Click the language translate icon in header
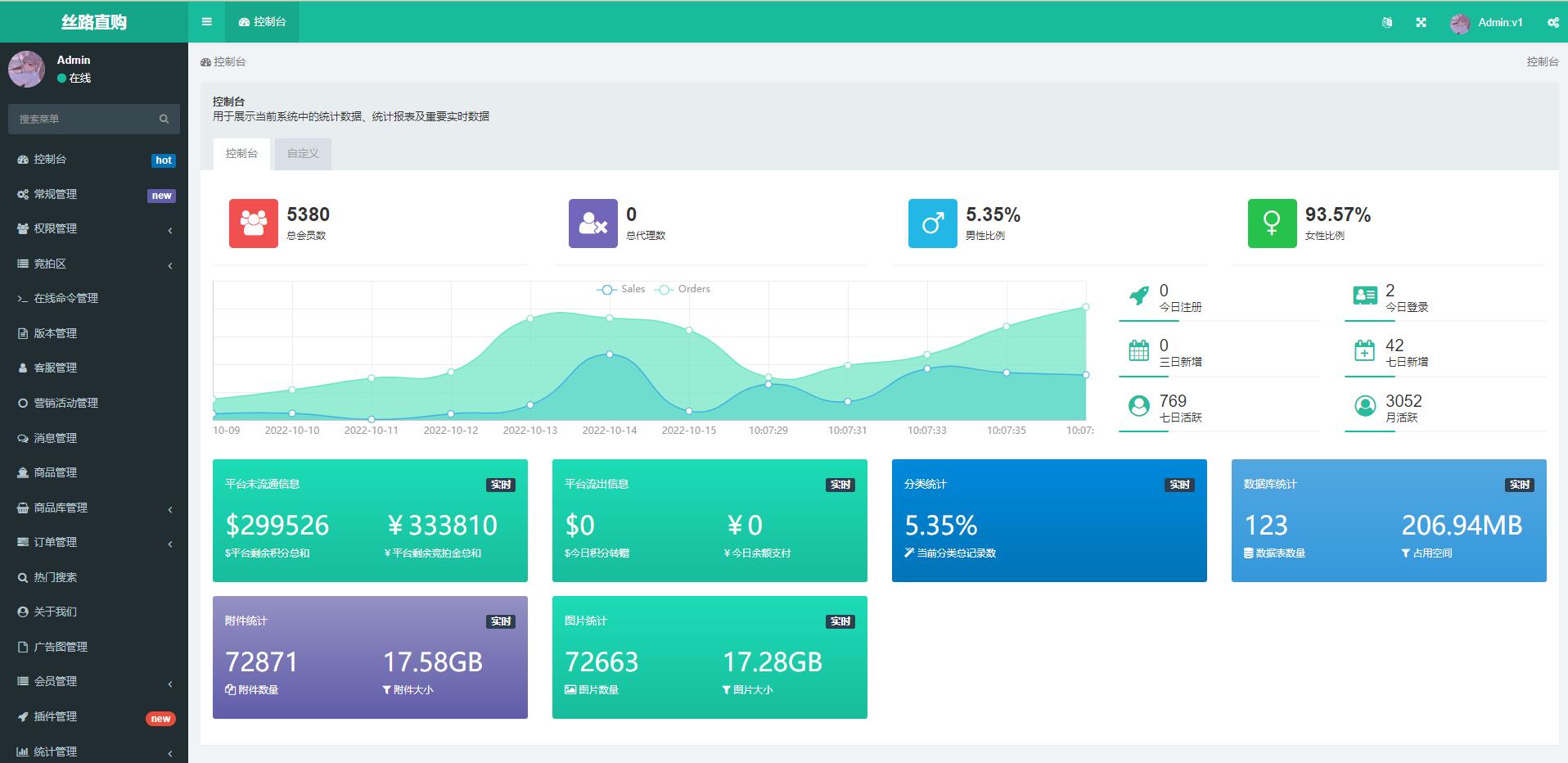This screenshot has width=1568, height=763. (x=1386, y=23)
